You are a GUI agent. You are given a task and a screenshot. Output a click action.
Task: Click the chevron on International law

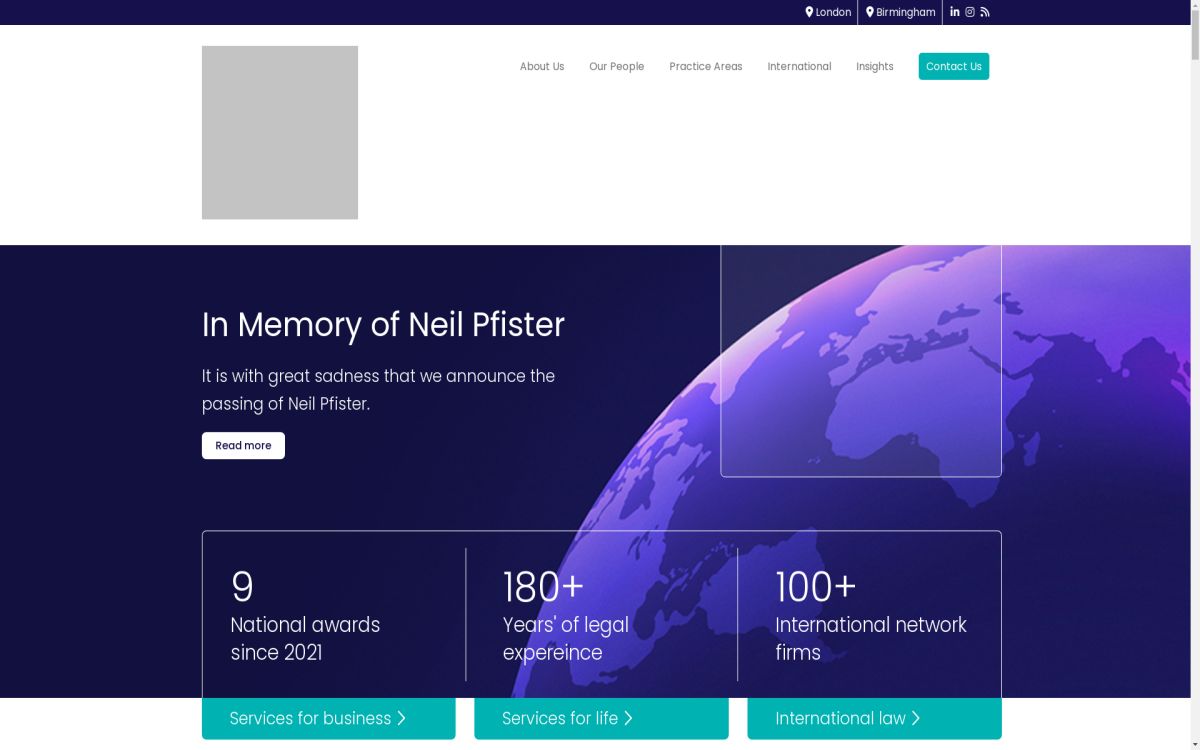(x=916, y=718)
